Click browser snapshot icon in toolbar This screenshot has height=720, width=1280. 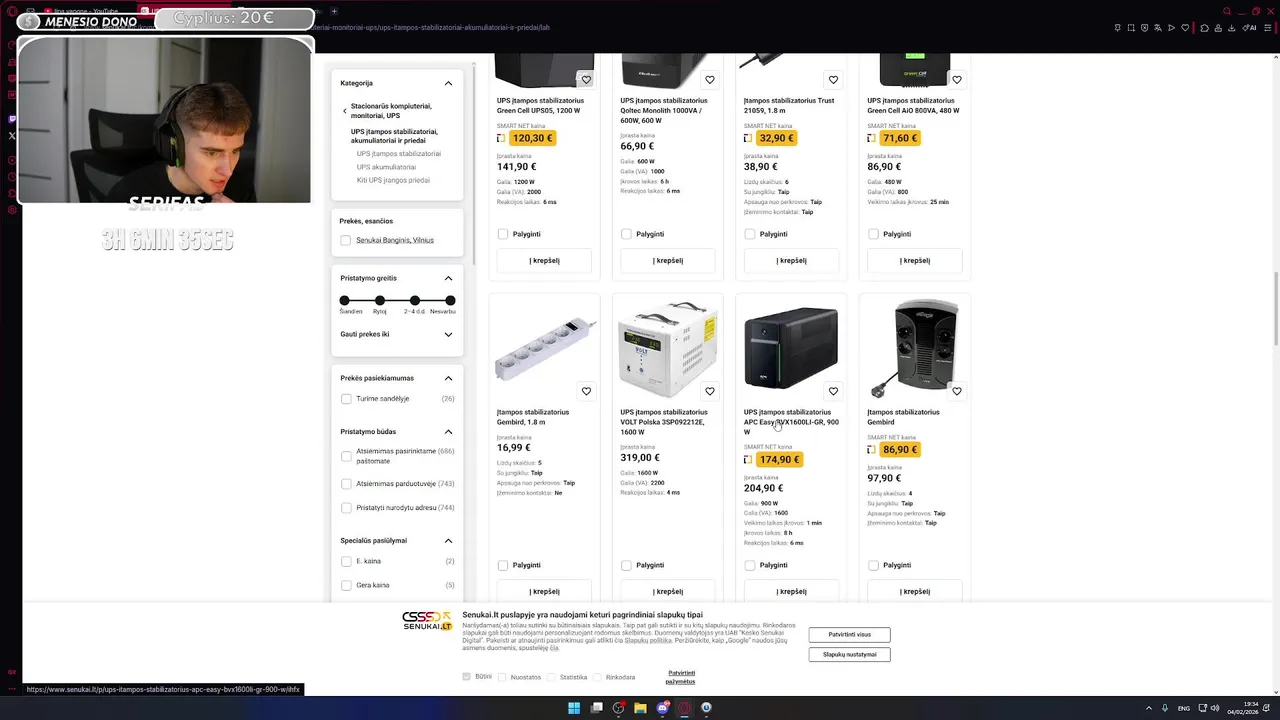[1131, 28]
